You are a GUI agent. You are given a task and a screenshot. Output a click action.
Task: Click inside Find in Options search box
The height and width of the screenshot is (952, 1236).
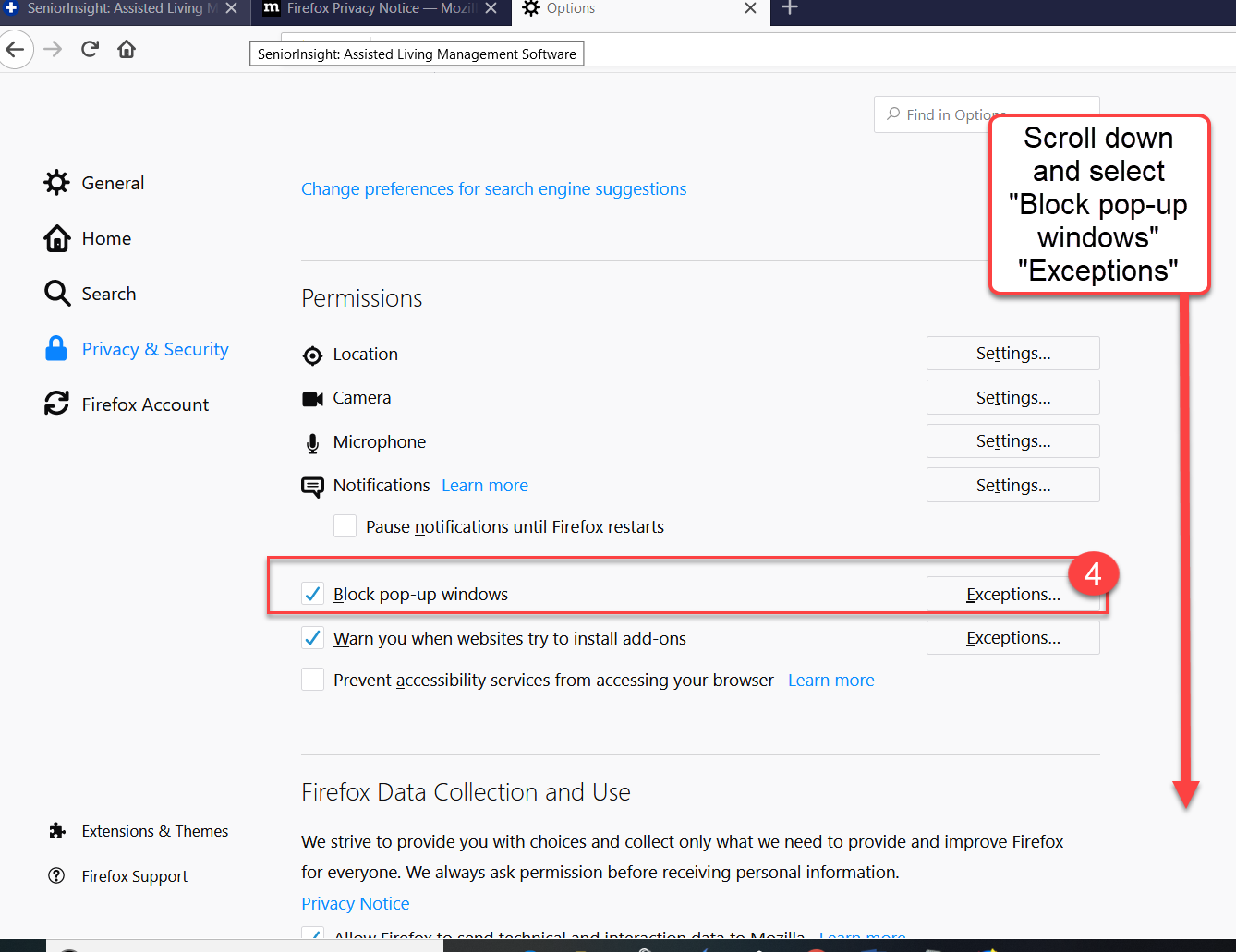987,114
